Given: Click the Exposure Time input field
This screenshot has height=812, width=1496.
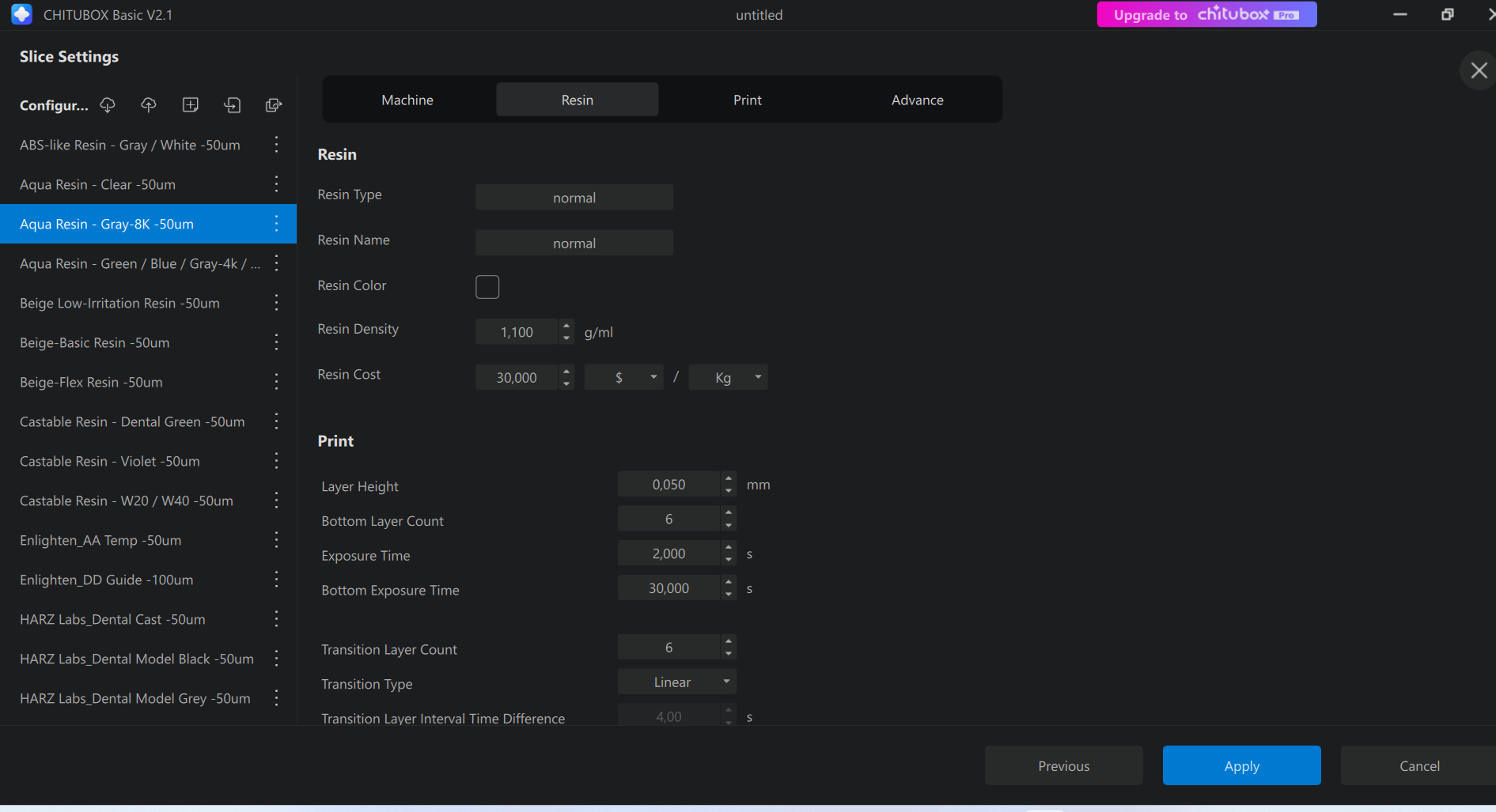Looking at the screenshot, I should (669, 553).
